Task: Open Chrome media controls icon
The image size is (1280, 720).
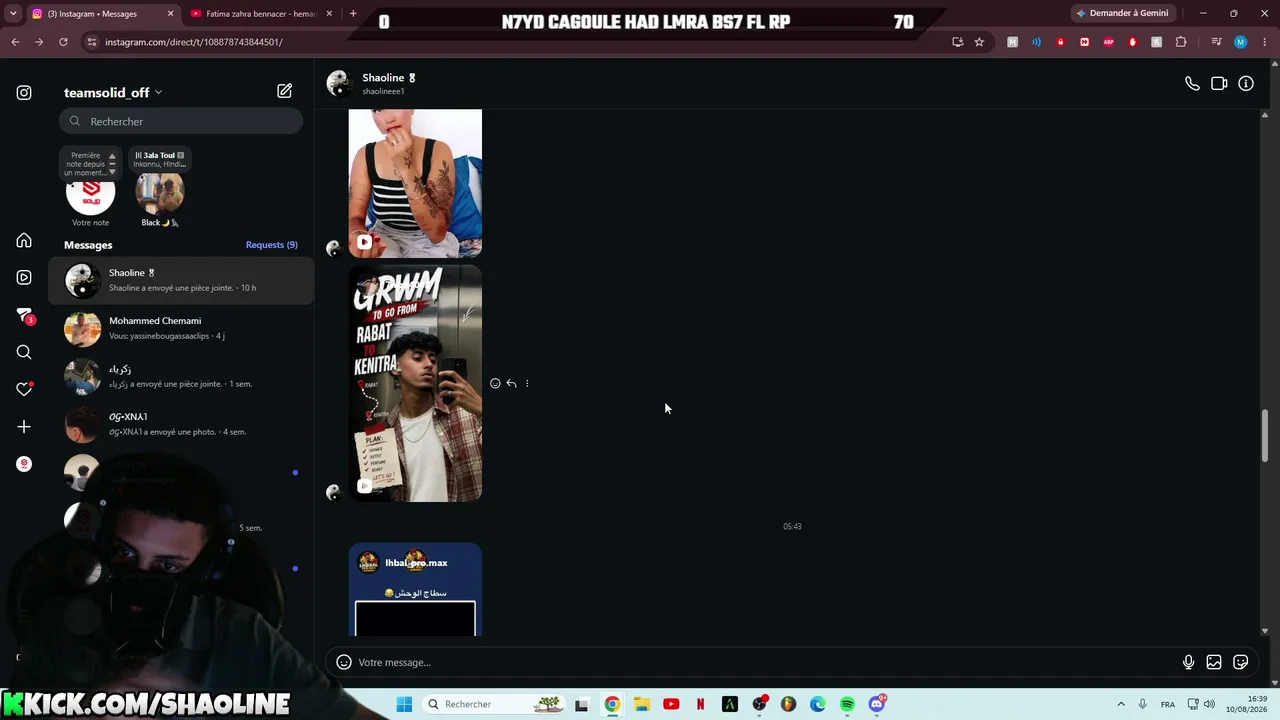Action: [1216, 42]
